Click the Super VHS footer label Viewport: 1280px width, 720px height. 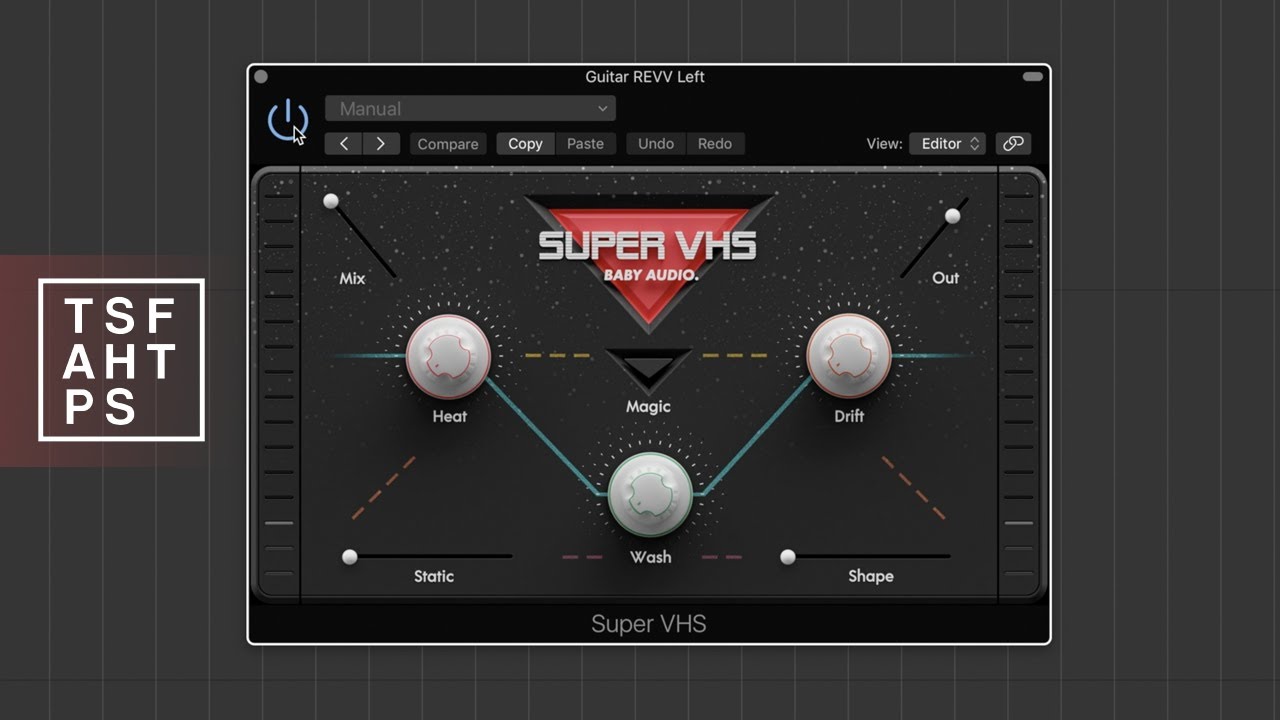pyautogui.click(x=649, y=624)
